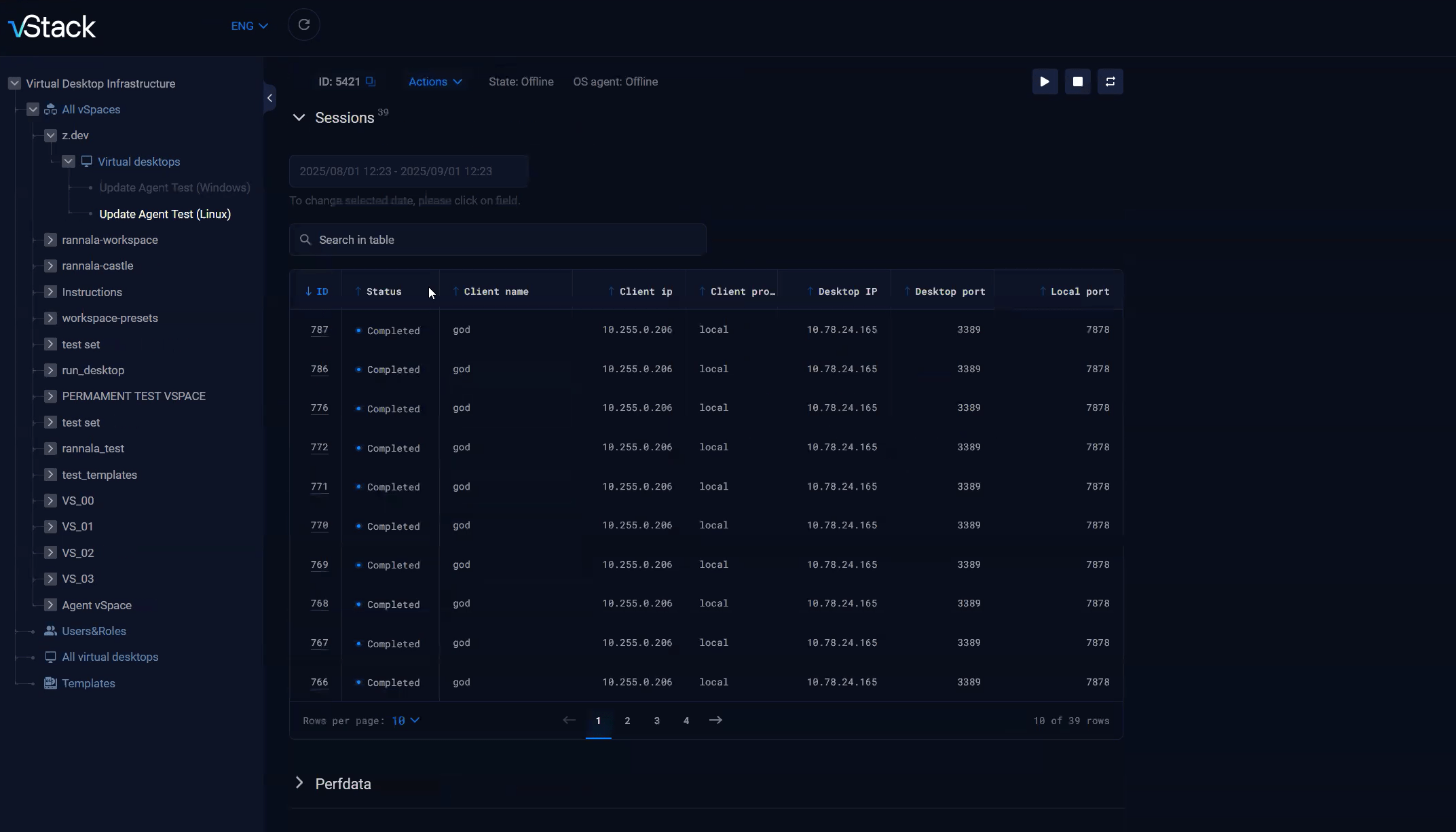The image size is (1456, 832).
Task: Select Update Agent Test (Windows) tree item
Action: 174,187
